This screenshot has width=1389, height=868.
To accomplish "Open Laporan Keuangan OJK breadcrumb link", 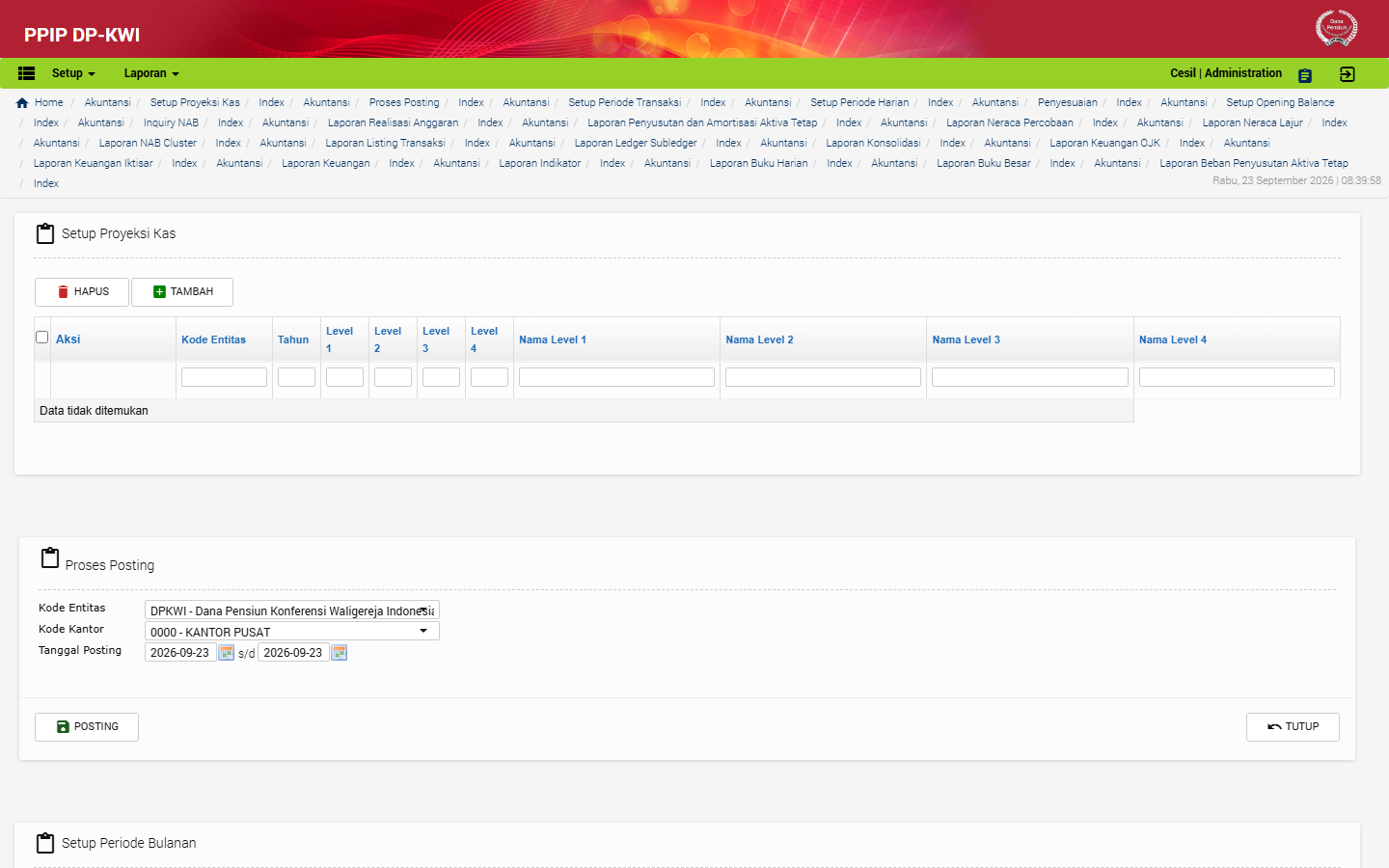I will 1105,143.
